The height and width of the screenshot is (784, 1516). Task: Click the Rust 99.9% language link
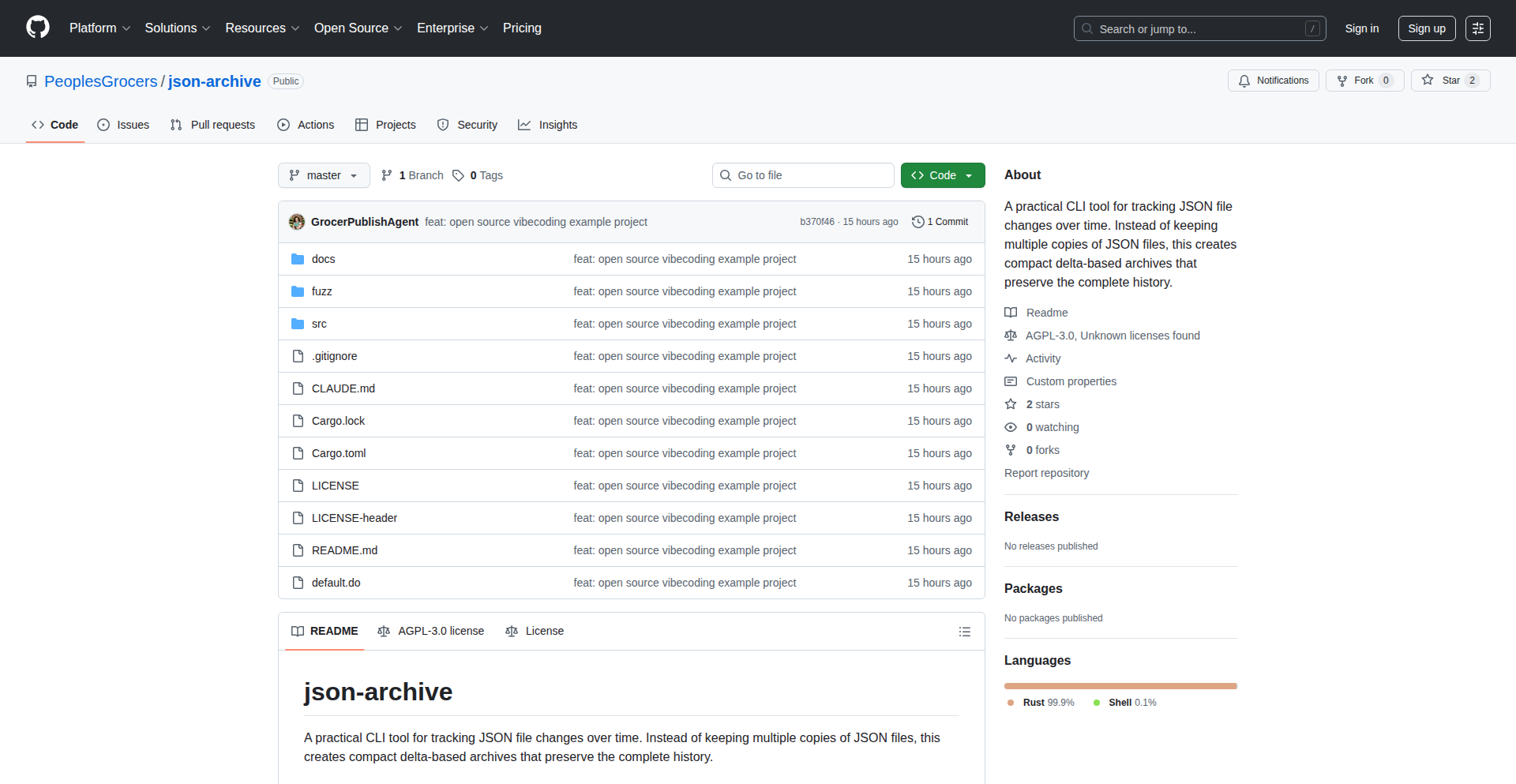(x=1041, y=703)
